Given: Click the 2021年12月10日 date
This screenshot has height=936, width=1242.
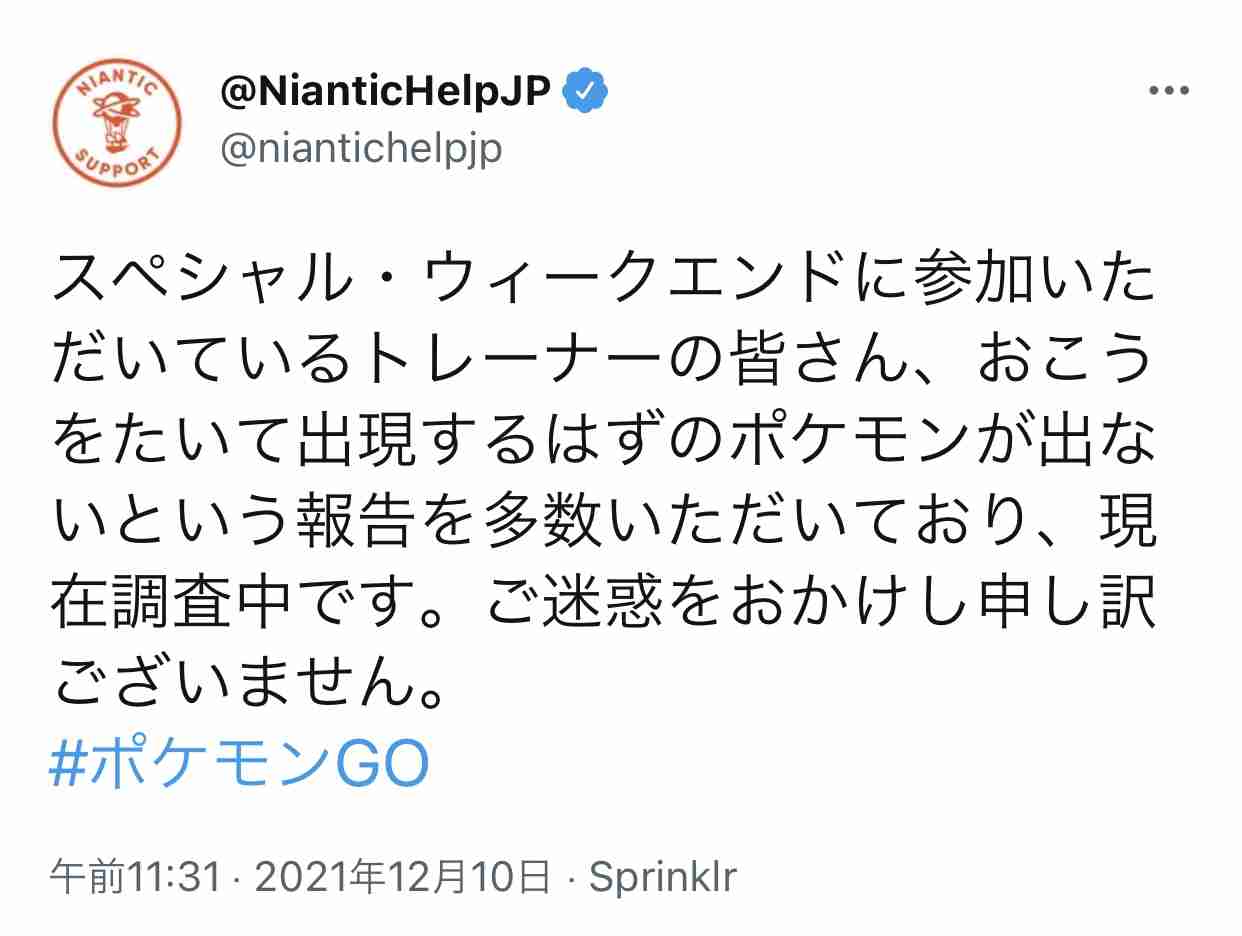Looking at the screenshot, I should [x=402, y=878].
